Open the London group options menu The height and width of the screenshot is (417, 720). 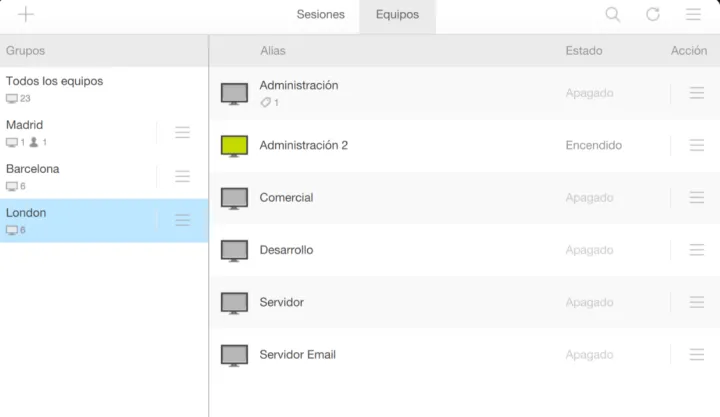point(182,220)
